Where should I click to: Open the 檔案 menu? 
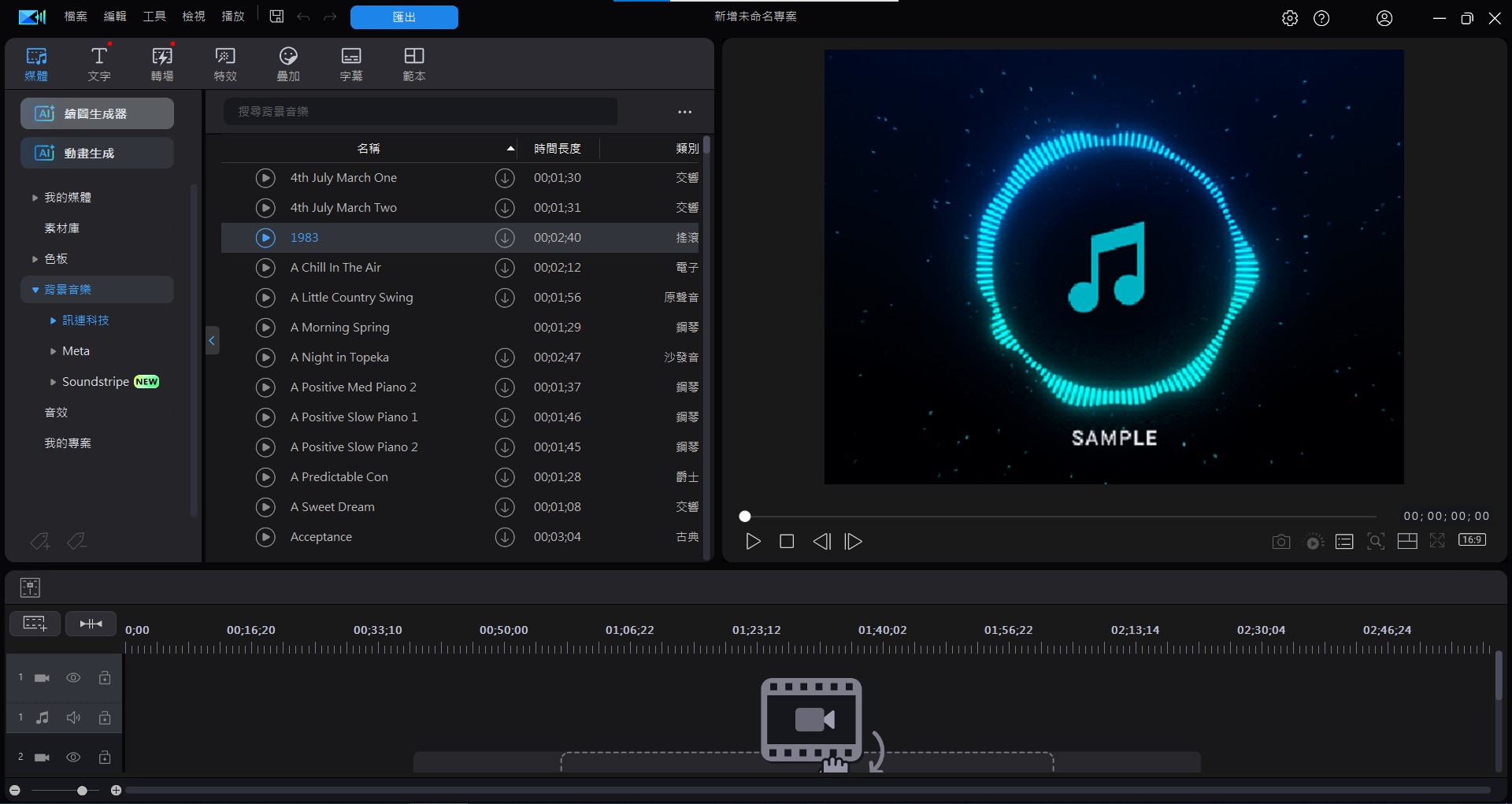(x=76, y=17)
